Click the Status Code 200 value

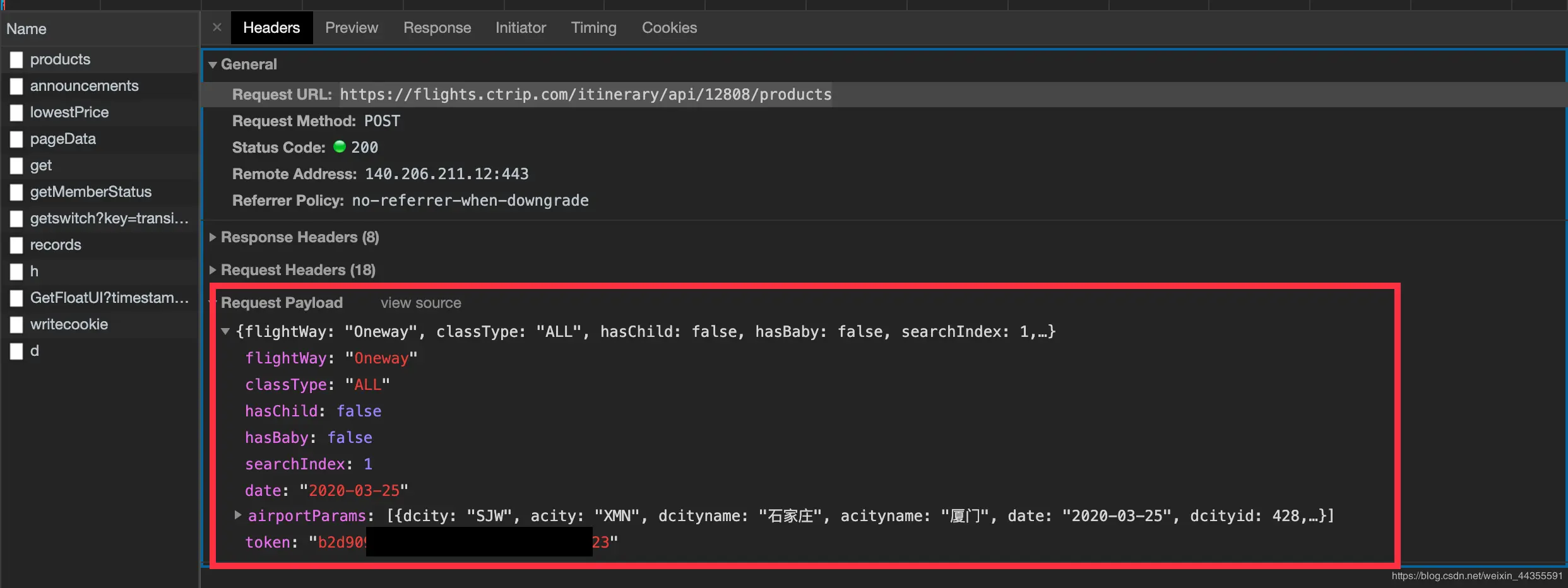pos(364,148)
